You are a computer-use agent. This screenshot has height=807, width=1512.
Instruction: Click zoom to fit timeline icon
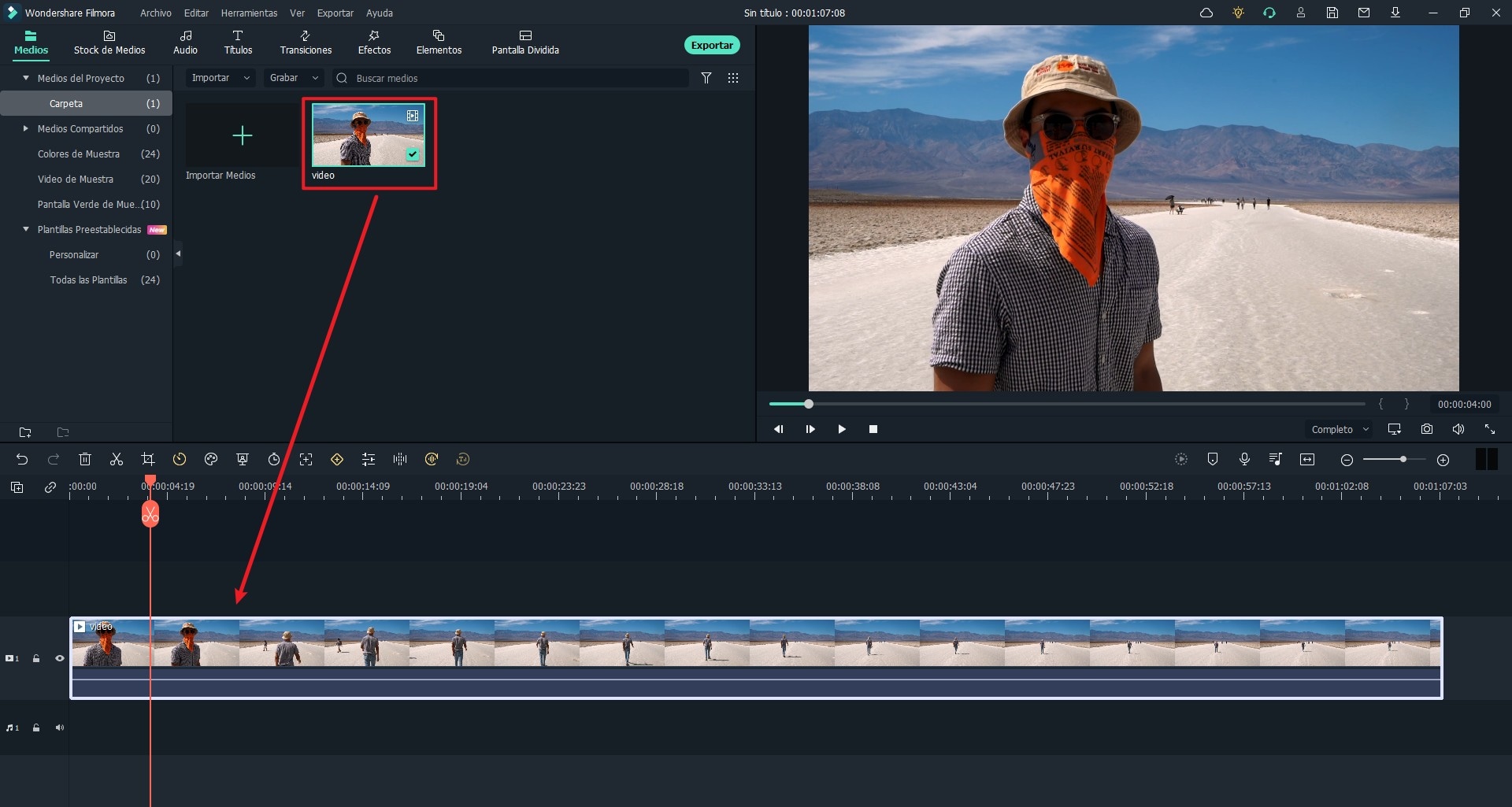pyautogui.click(x=1307, y=459)
